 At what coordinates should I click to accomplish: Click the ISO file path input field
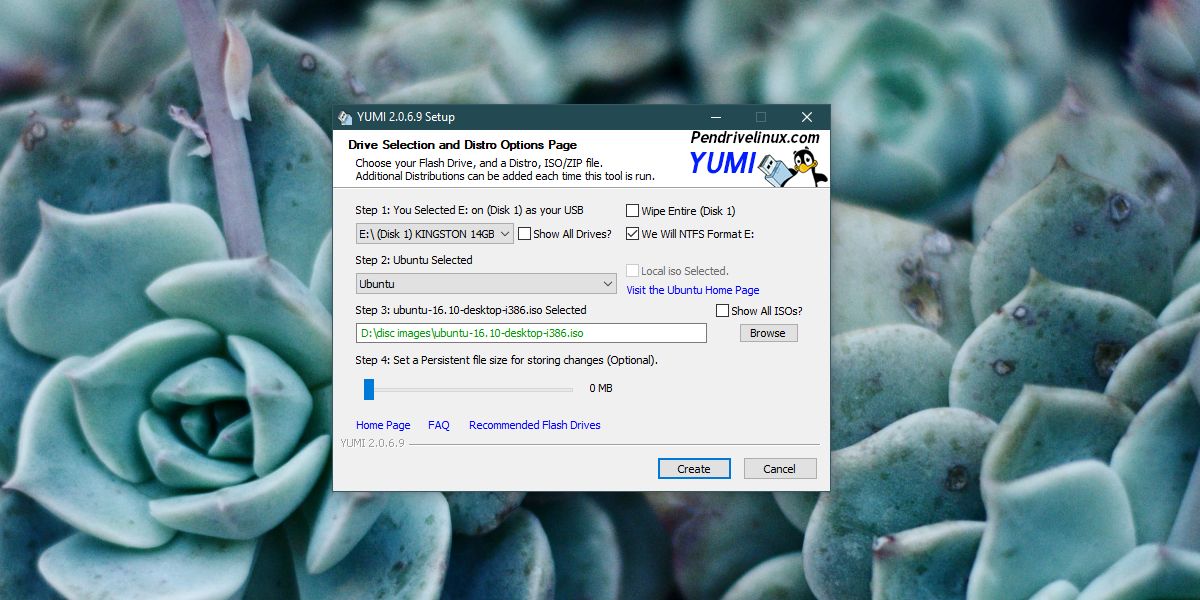point(531,333)
